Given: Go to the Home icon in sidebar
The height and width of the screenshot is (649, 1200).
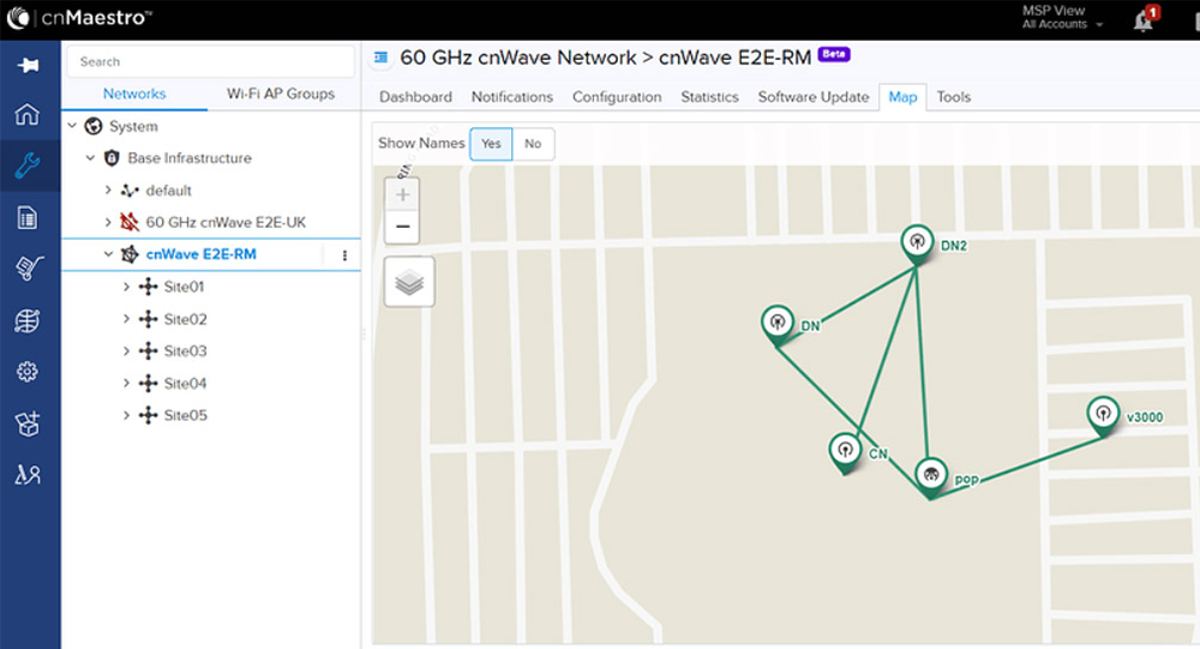Looking at the screenshot, I should pyautogui.click(x=28, y=114).
